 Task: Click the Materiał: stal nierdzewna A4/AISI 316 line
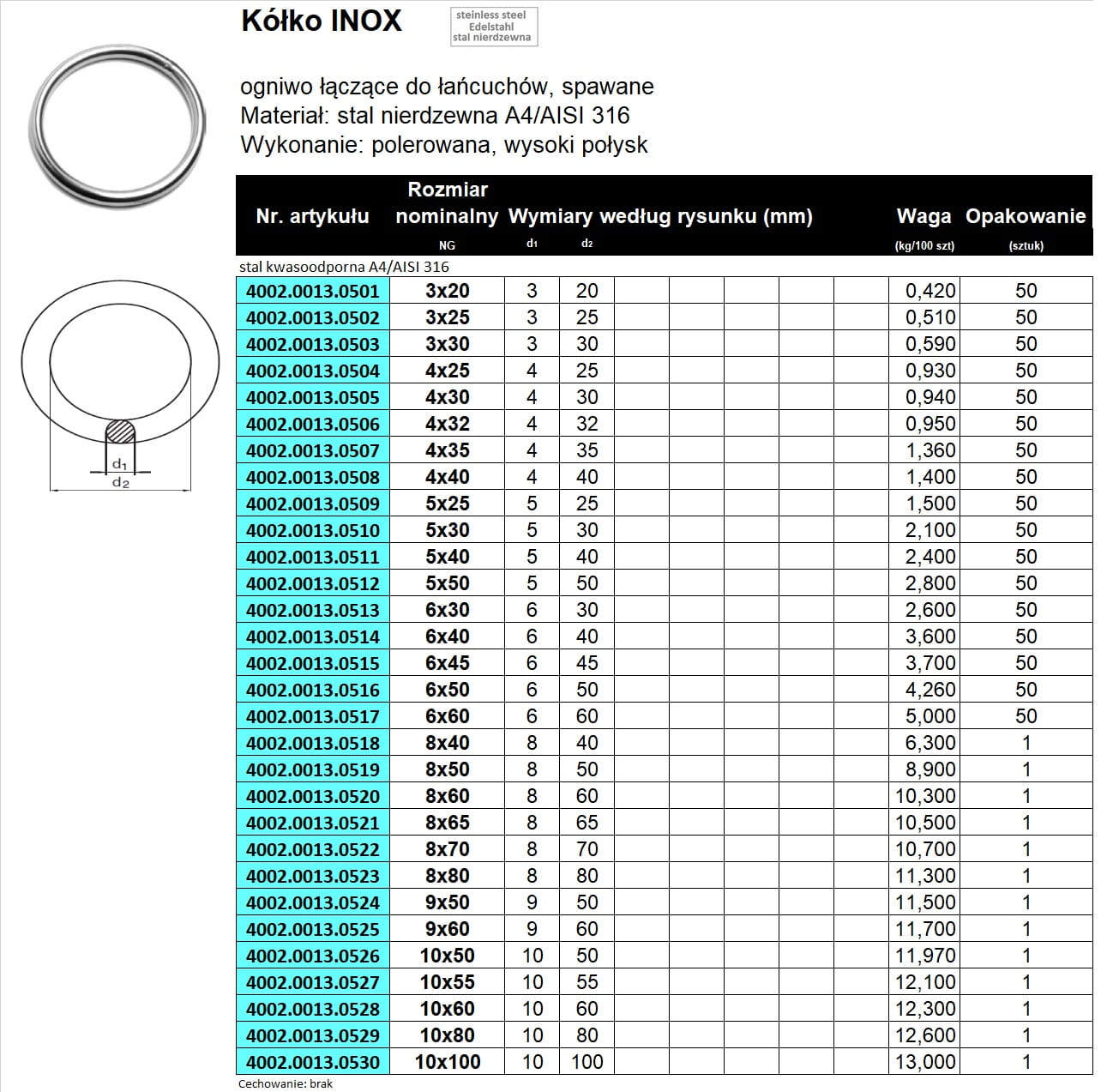[x=435, y=116]
